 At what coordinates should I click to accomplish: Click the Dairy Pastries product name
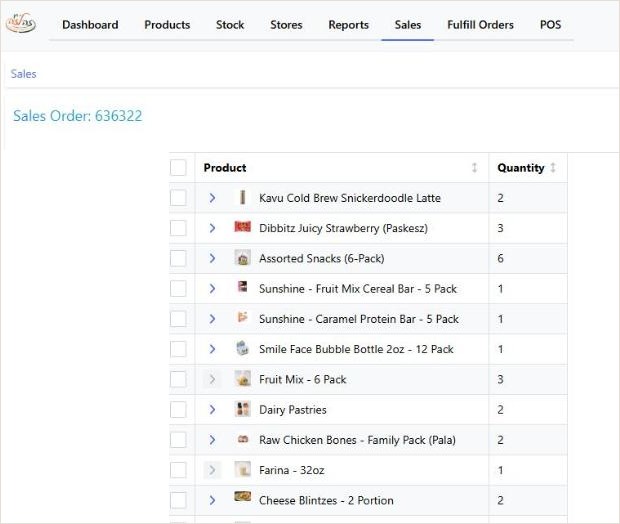[293, 410]
